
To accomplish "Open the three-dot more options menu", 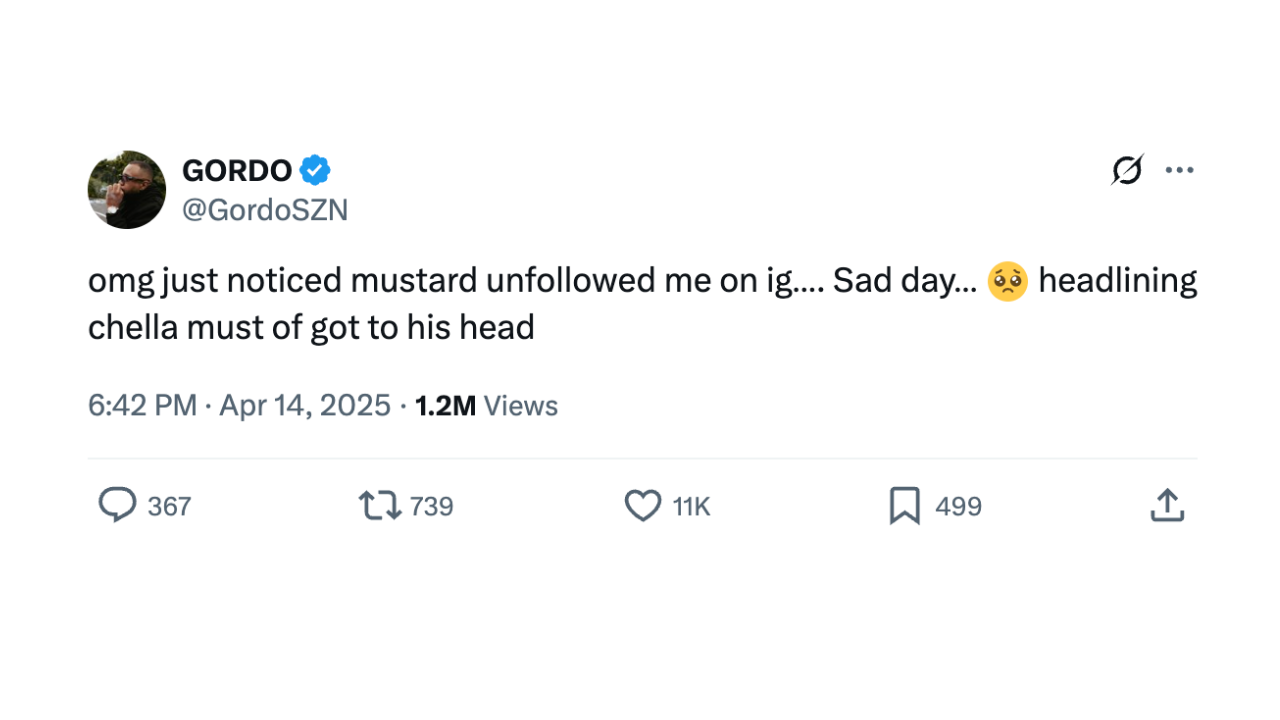I will click(x=1180, y=170).
